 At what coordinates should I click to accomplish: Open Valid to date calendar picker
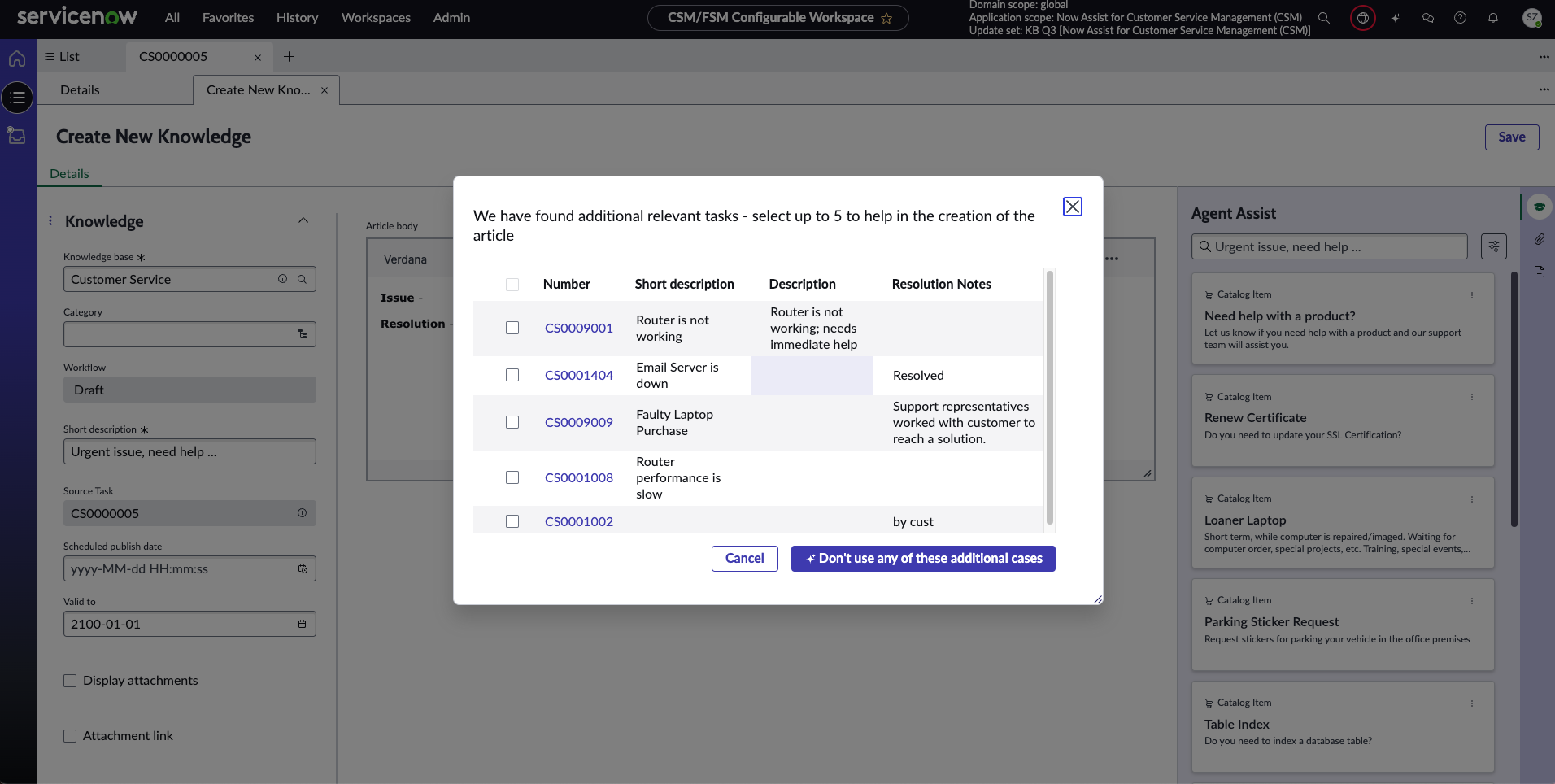pyautogui.click(x=303, y=624)
